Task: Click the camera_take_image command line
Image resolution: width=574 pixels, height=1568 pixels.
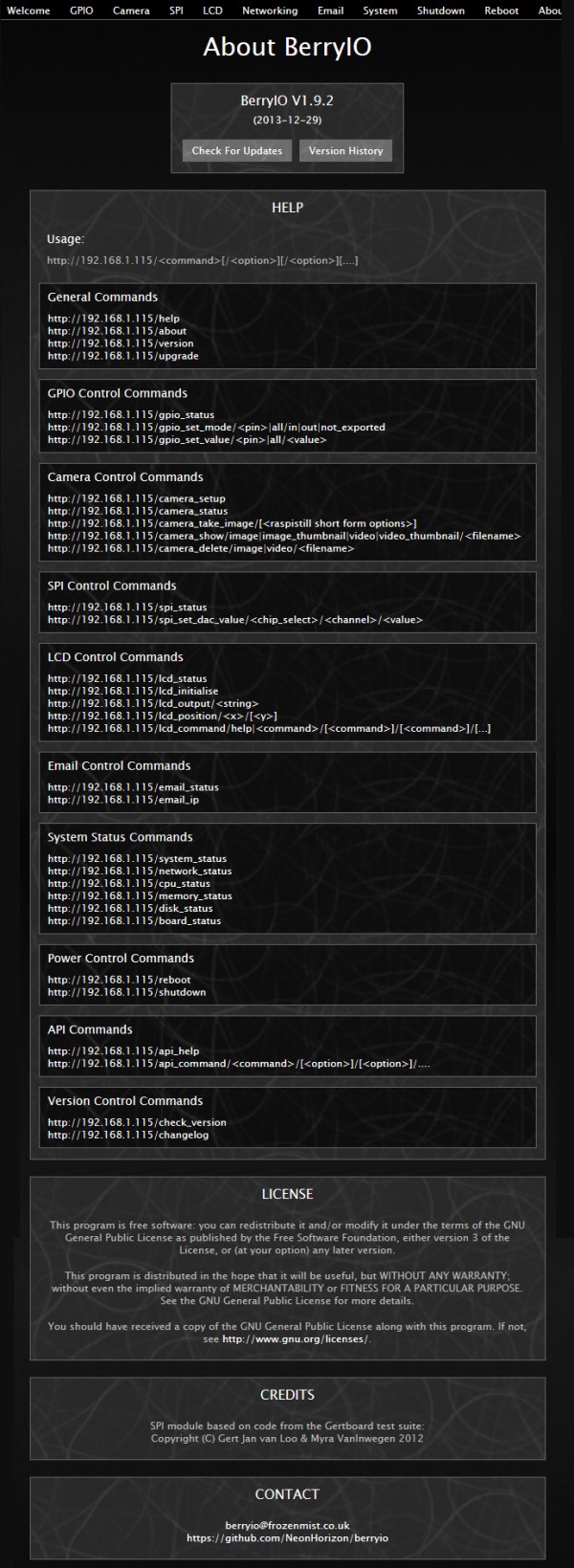Action: click(x=232, y=523)
